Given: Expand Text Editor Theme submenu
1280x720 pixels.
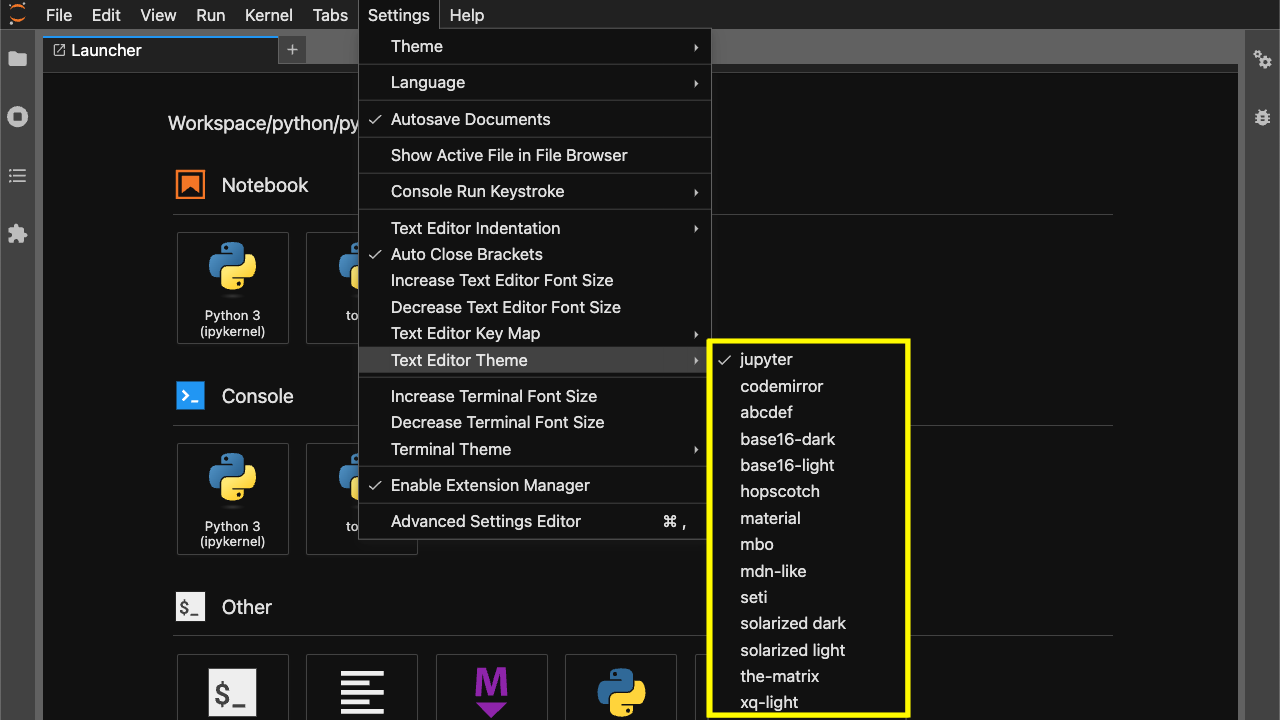Looking at the screenshot, I should point(535,360).
